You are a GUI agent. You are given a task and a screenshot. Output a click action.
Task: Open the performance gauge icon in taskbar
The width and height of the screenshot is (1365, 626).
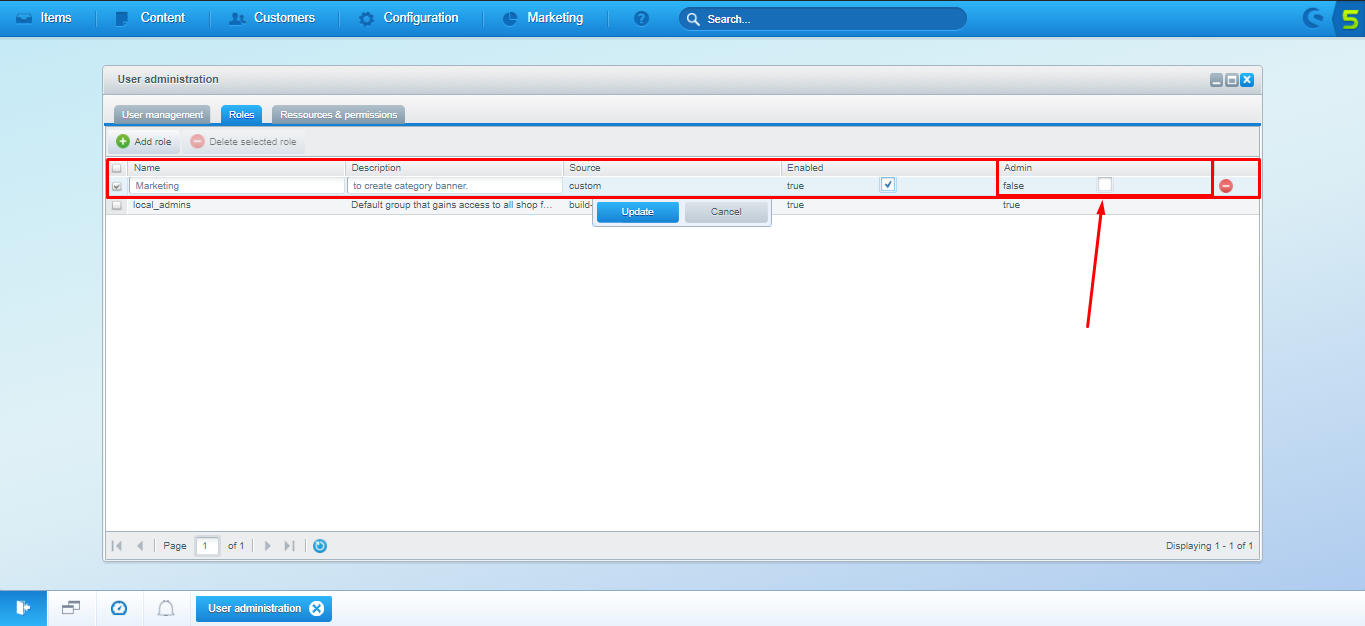coord(119,608)
